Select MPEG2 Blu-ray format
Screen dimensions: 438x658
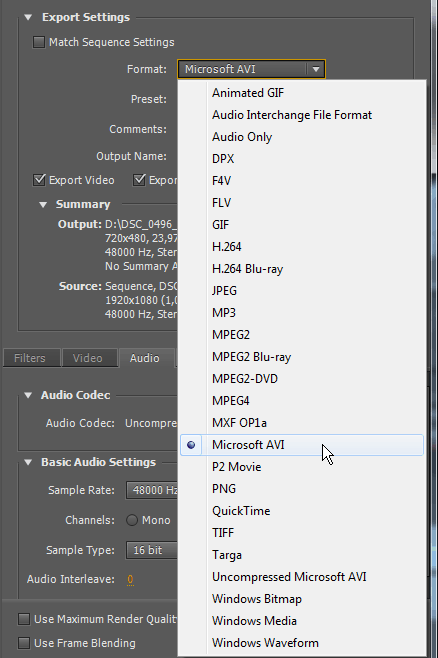pos(302,357)
